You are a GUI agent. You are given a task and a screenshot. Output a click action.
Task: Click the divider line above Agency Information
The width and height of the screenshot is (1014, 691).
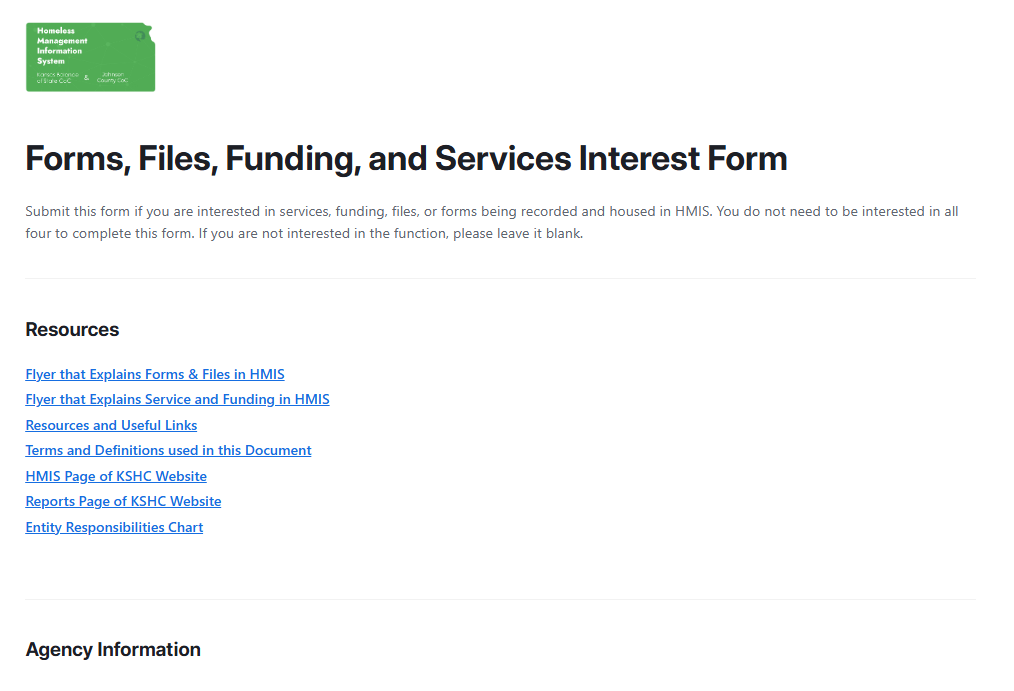[x=500, y=599]
